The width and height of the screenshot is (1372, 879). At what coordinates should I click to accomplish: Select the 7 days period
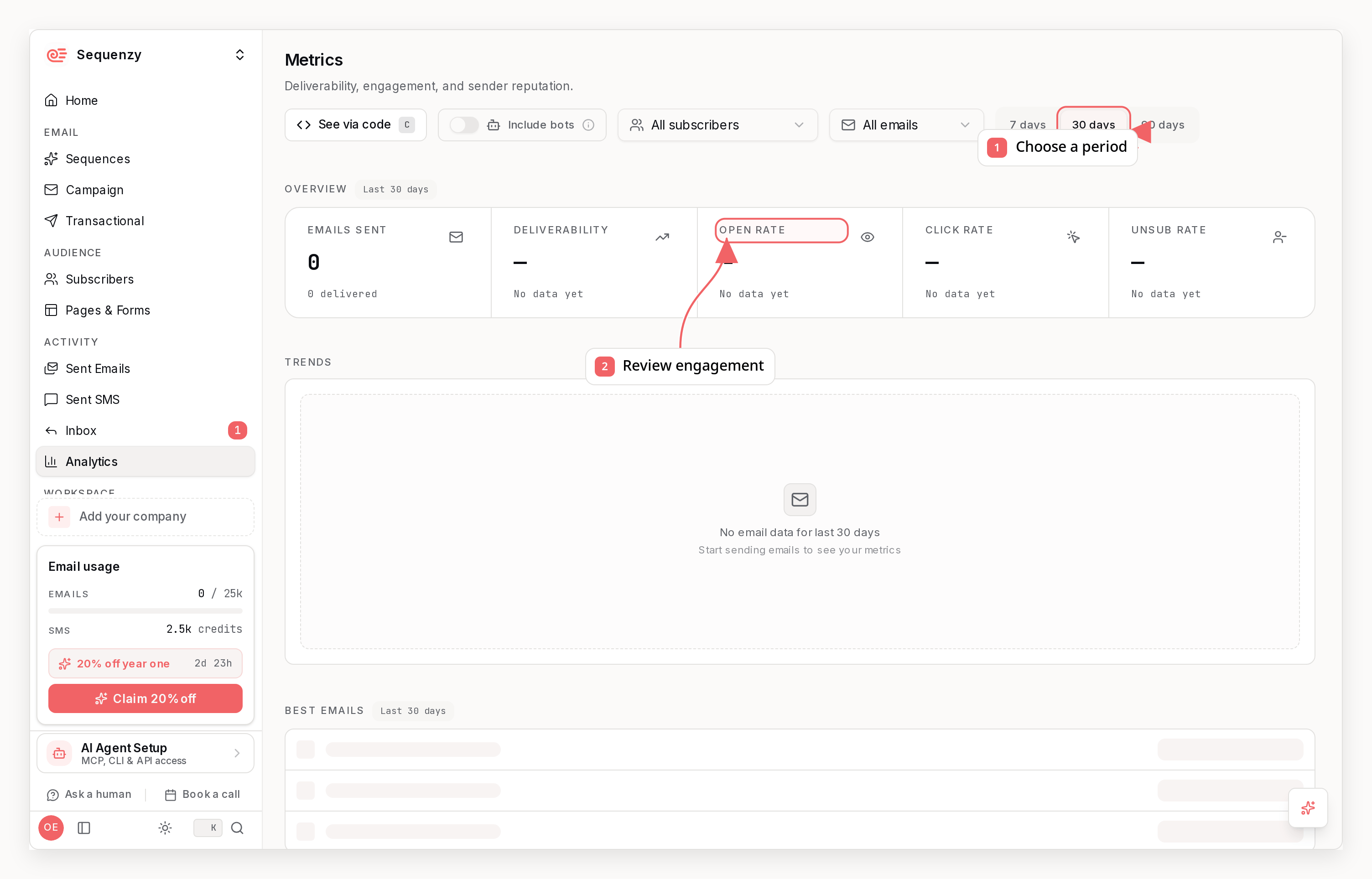point(1027,125)
